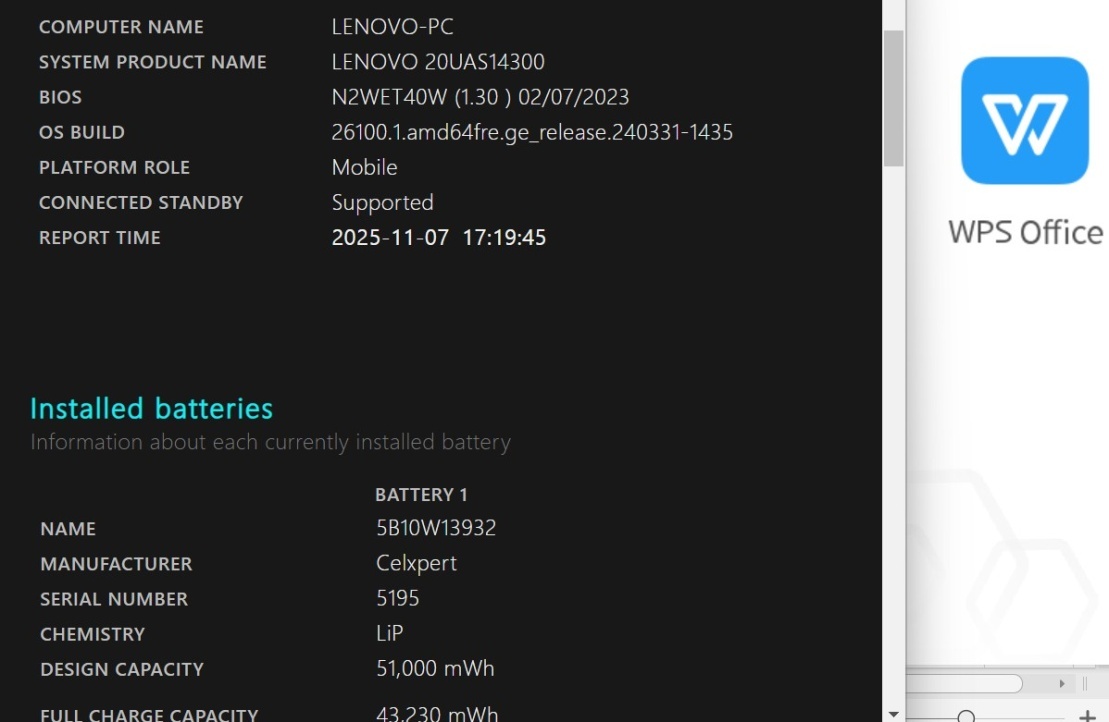Click the LiP chemistry value
This screenshot has height=722, width=1109.
[389, 633]
